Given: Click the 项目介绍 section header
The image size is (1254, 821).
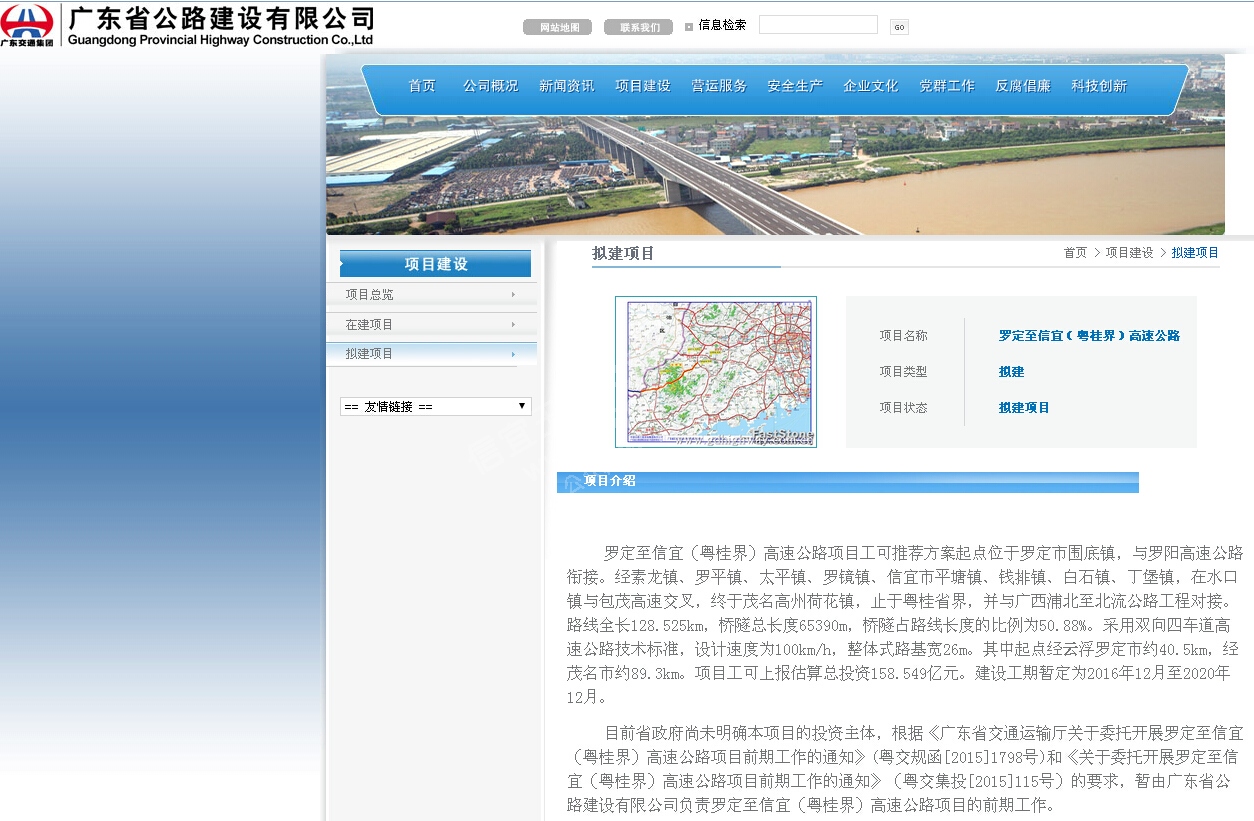Looking at the screenshot, I should pos(848,482).
